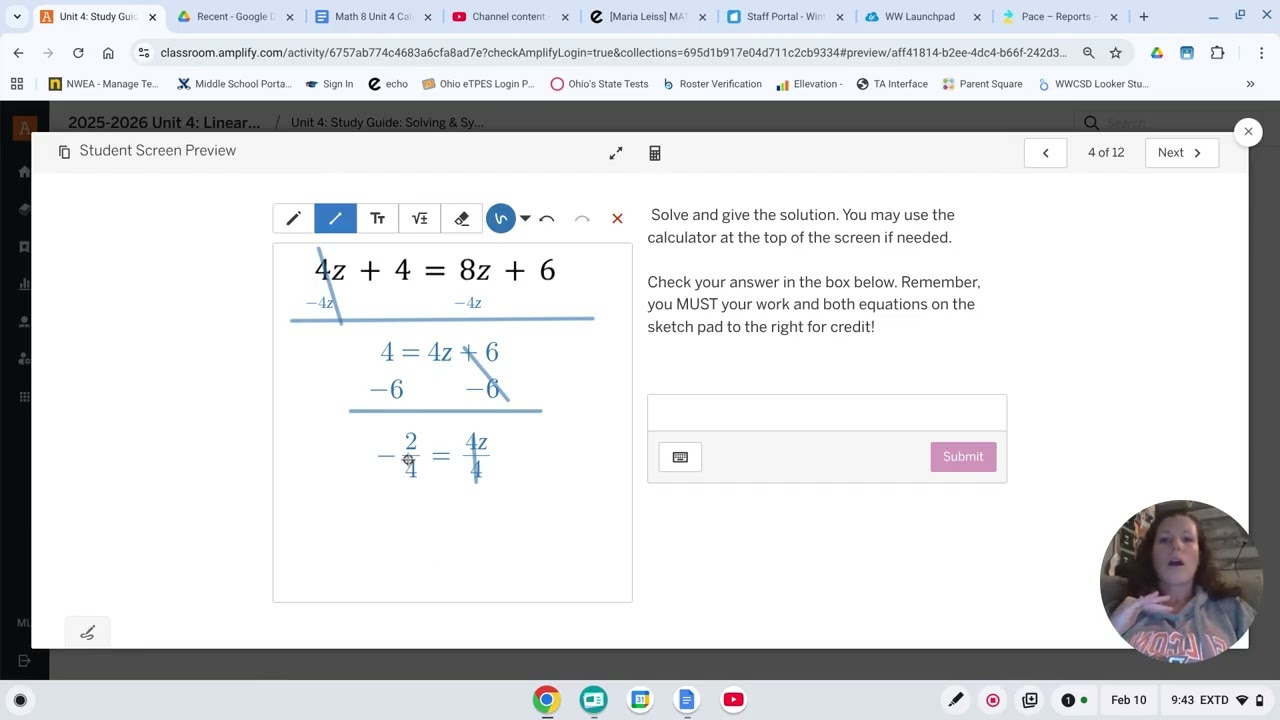Viewport: 1280px width, 720px height.
Task: Go to previous screen arrow
Action: coord(1045,152)
